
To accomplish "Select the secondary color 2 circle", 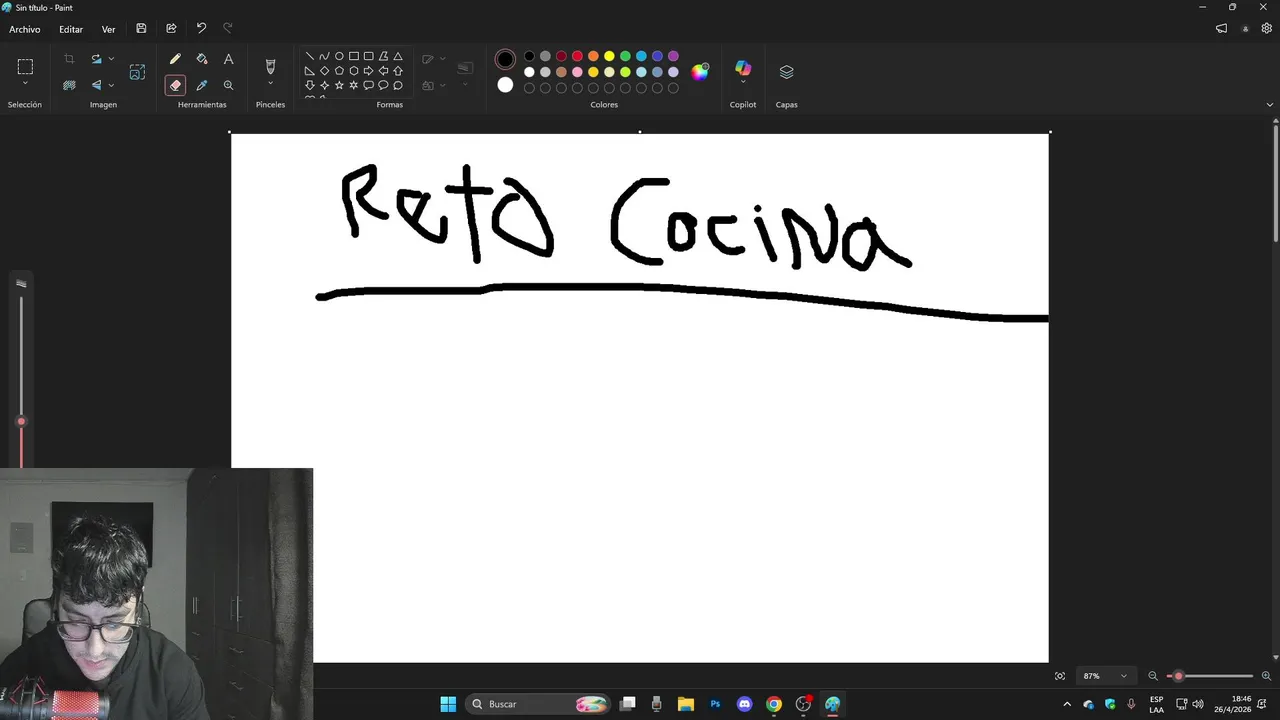I will tap(505, 85).
